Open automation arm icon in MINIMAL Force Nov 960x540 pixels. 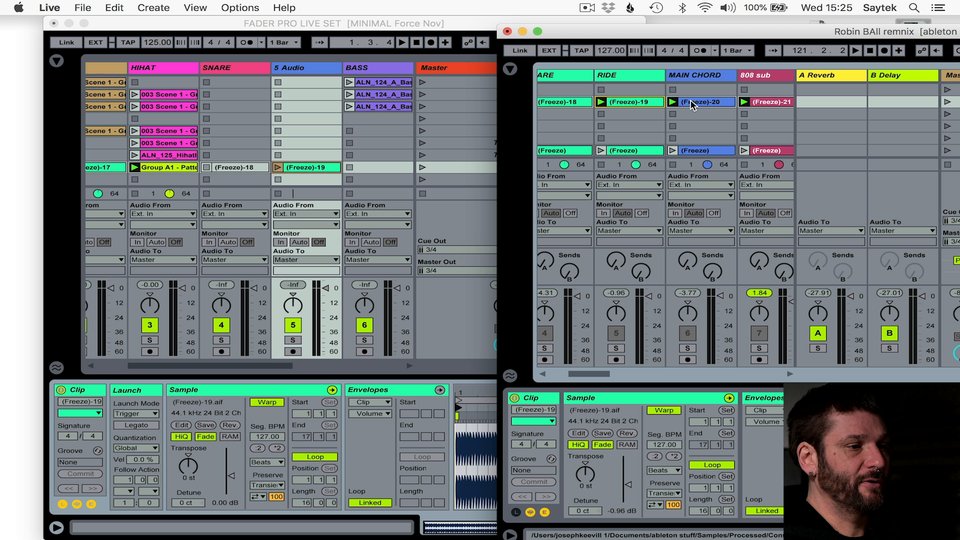[468, 42]
